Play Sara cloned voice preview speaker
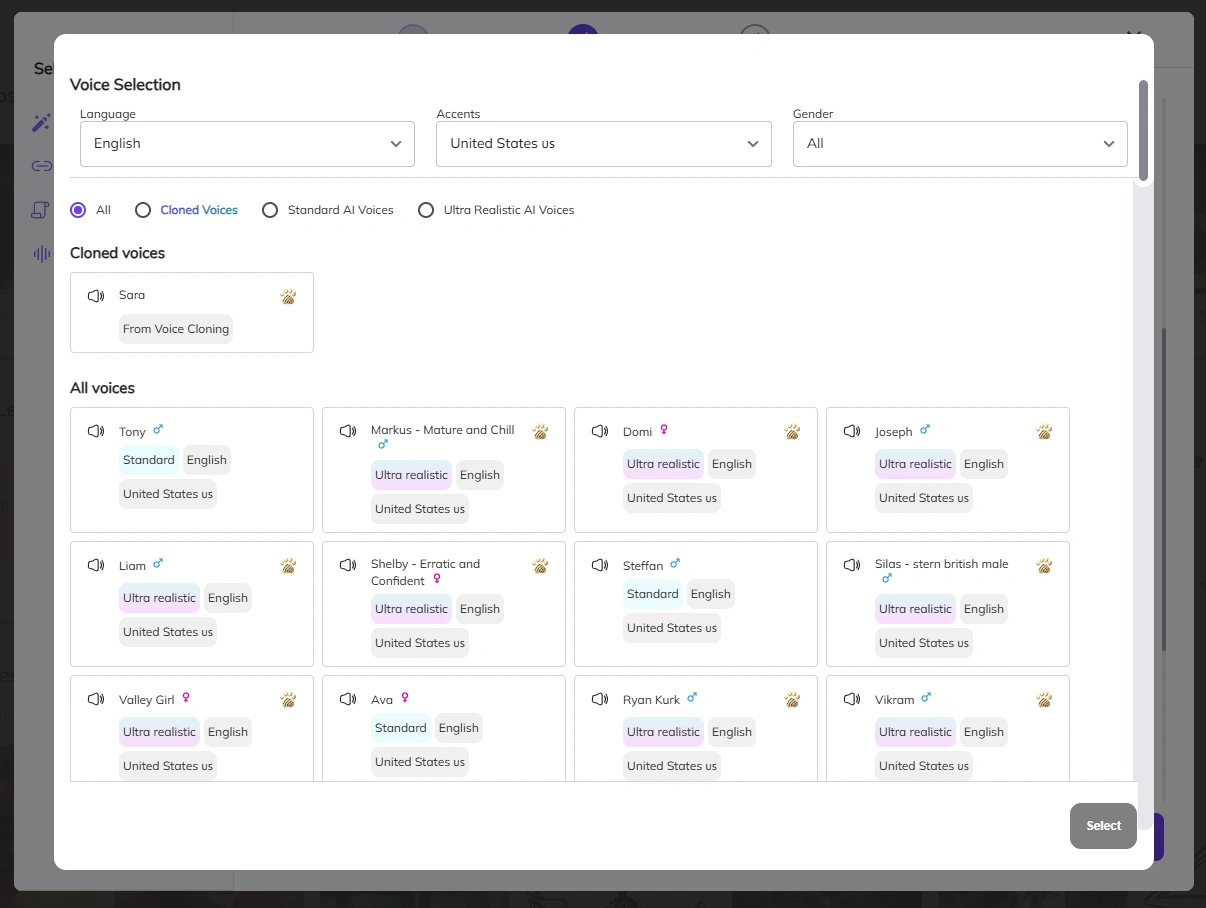This screenshot has height=908, width=1206. coord(96,296)
